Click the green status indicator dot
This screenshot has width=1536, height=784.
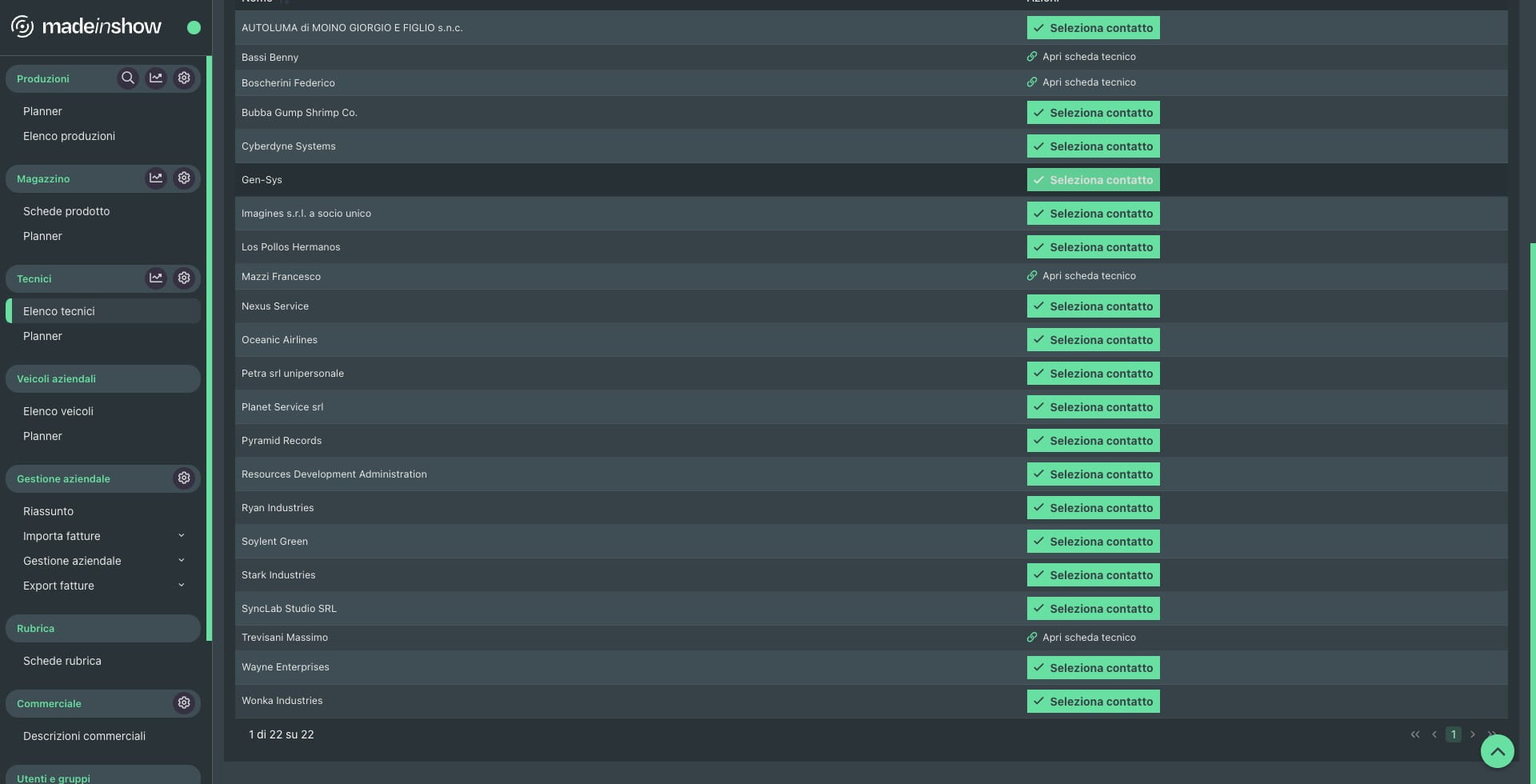click(x=194, y=27)
